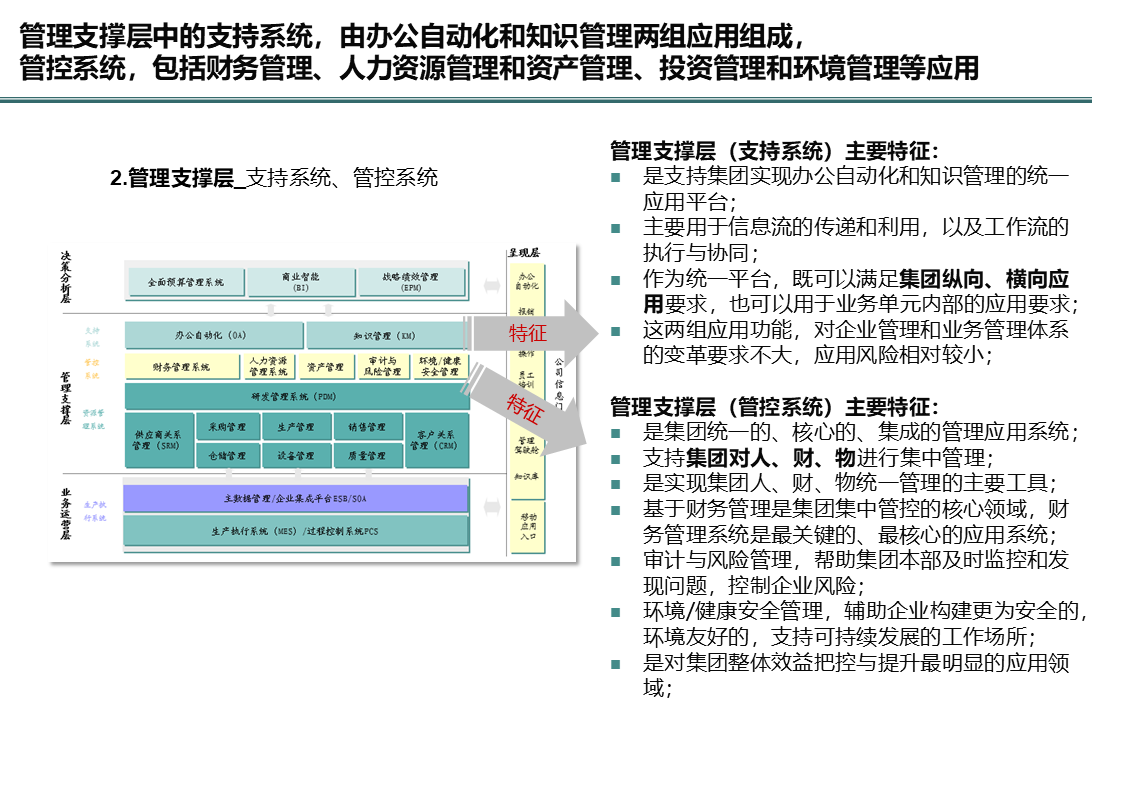Click the 生产执行系统 side label

coord(95,511)
